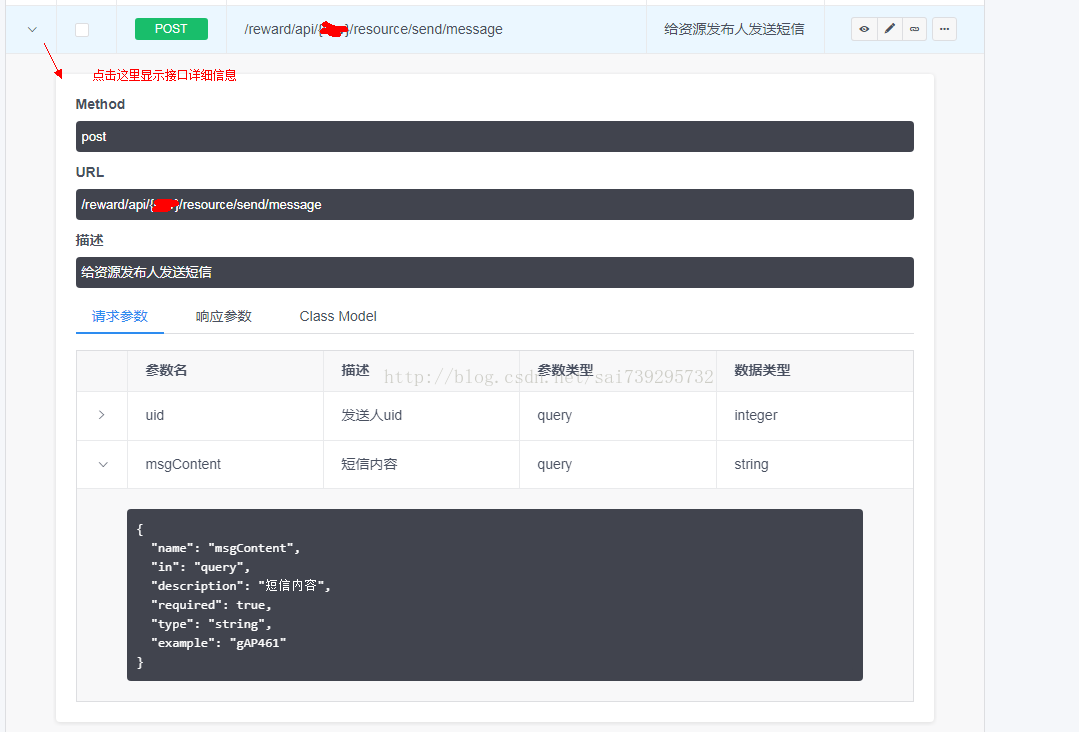Click the 给资源发布人发送短信 description in header row

[x=734, y=29]
